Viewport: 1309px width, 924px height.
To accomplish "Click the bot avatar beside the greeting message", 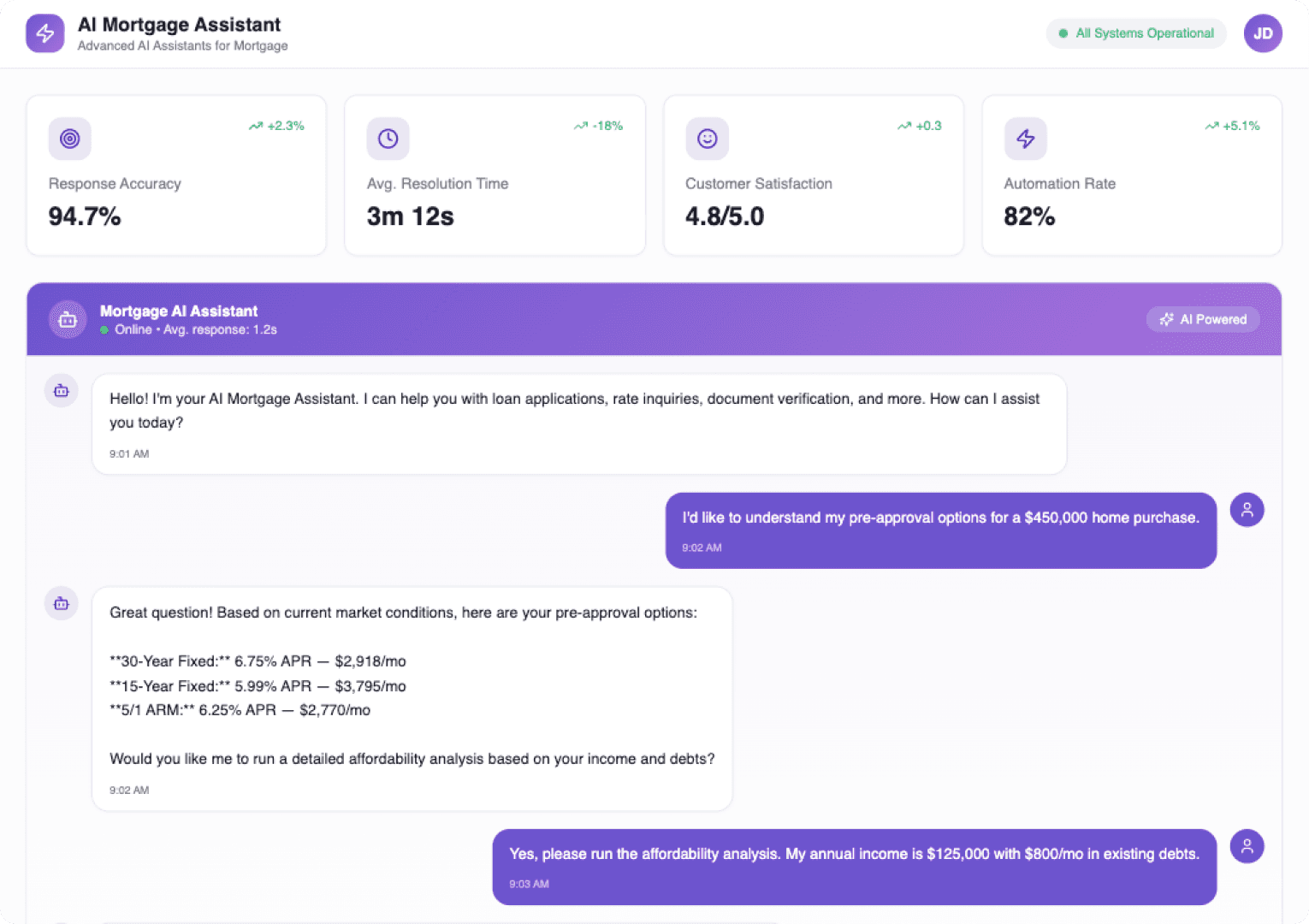I will click(x=61, y=390).
